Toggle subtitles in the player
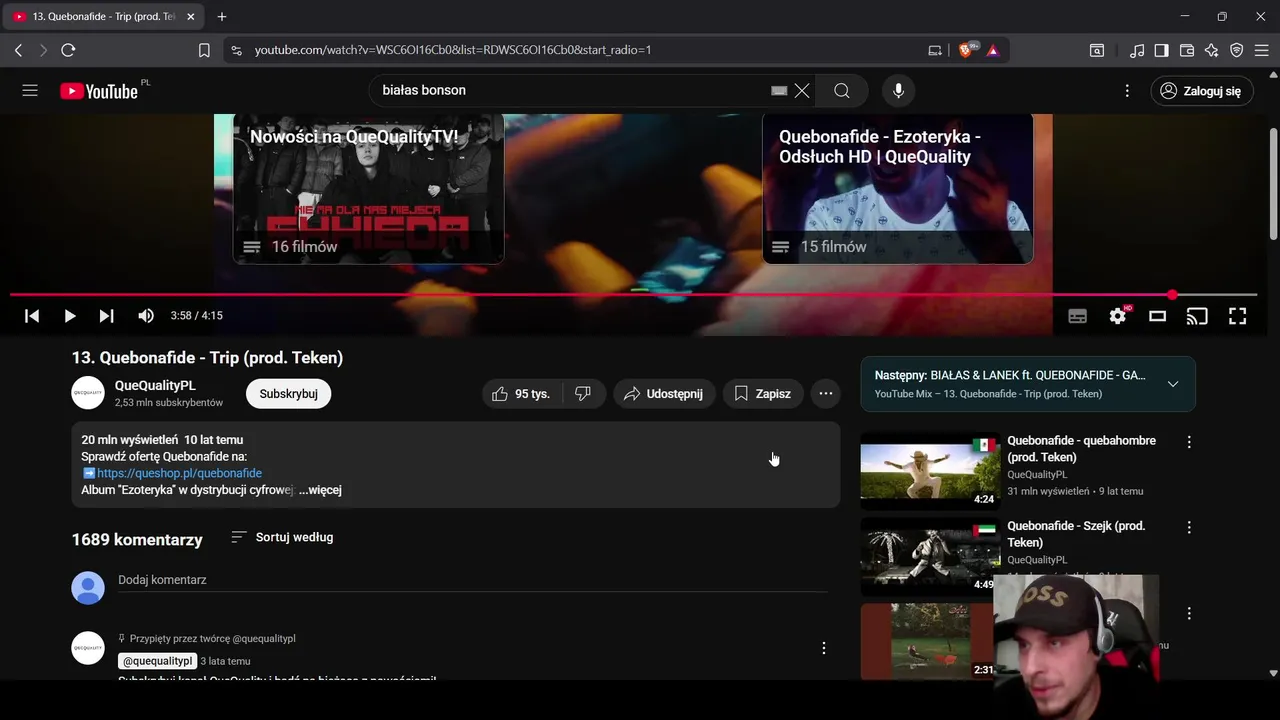This screenshot has width=1280, height=720. pos(1077,316)
